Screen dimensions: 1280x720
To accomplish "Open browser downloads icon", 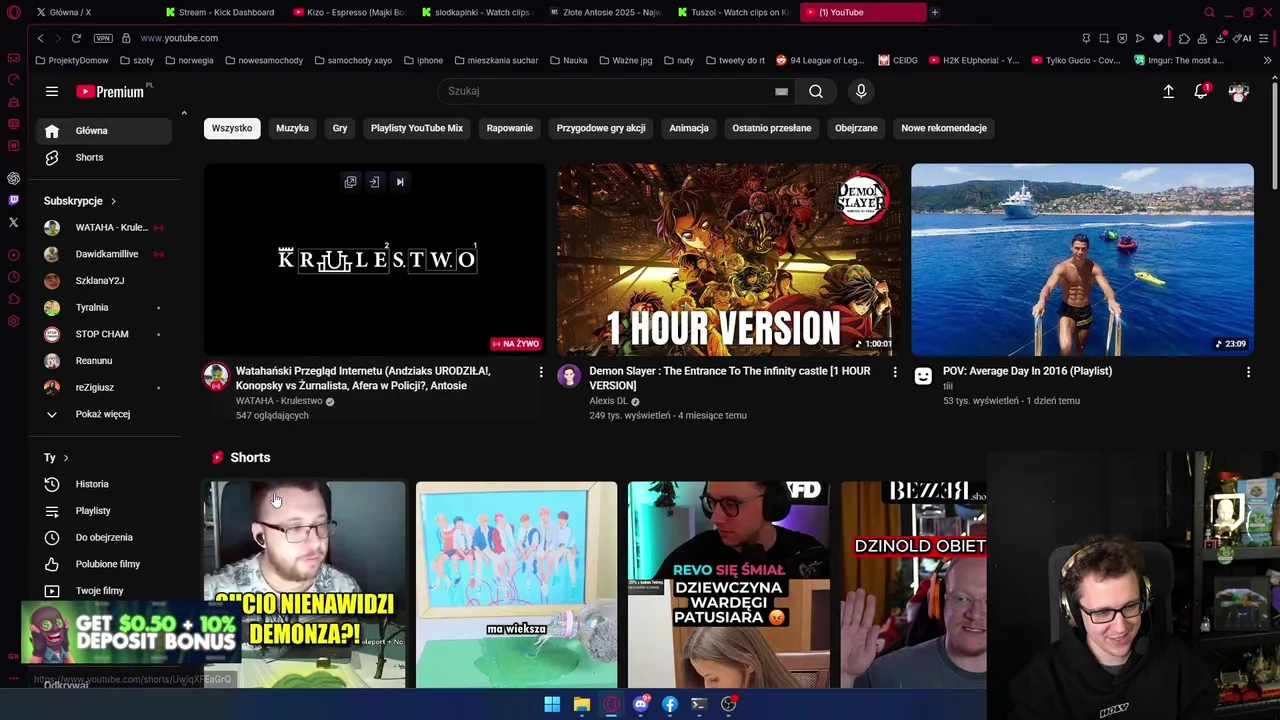I will (1221, 38).
